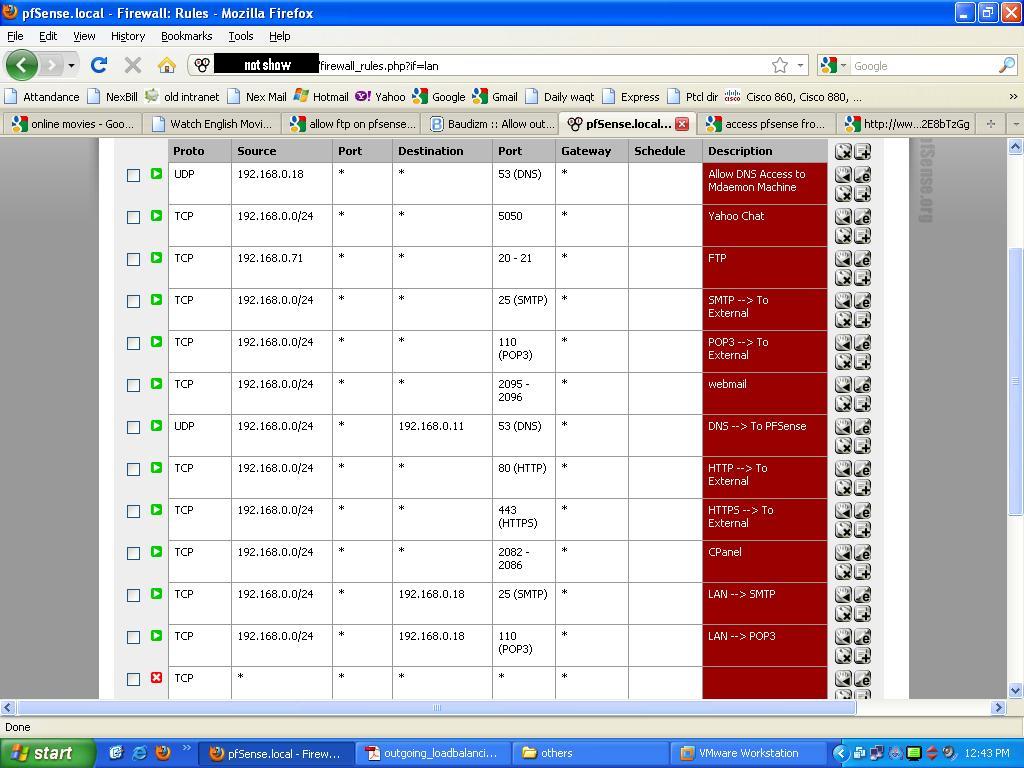
Task: Check the CPanel rule checkbox
Action: tap(133, 553)
